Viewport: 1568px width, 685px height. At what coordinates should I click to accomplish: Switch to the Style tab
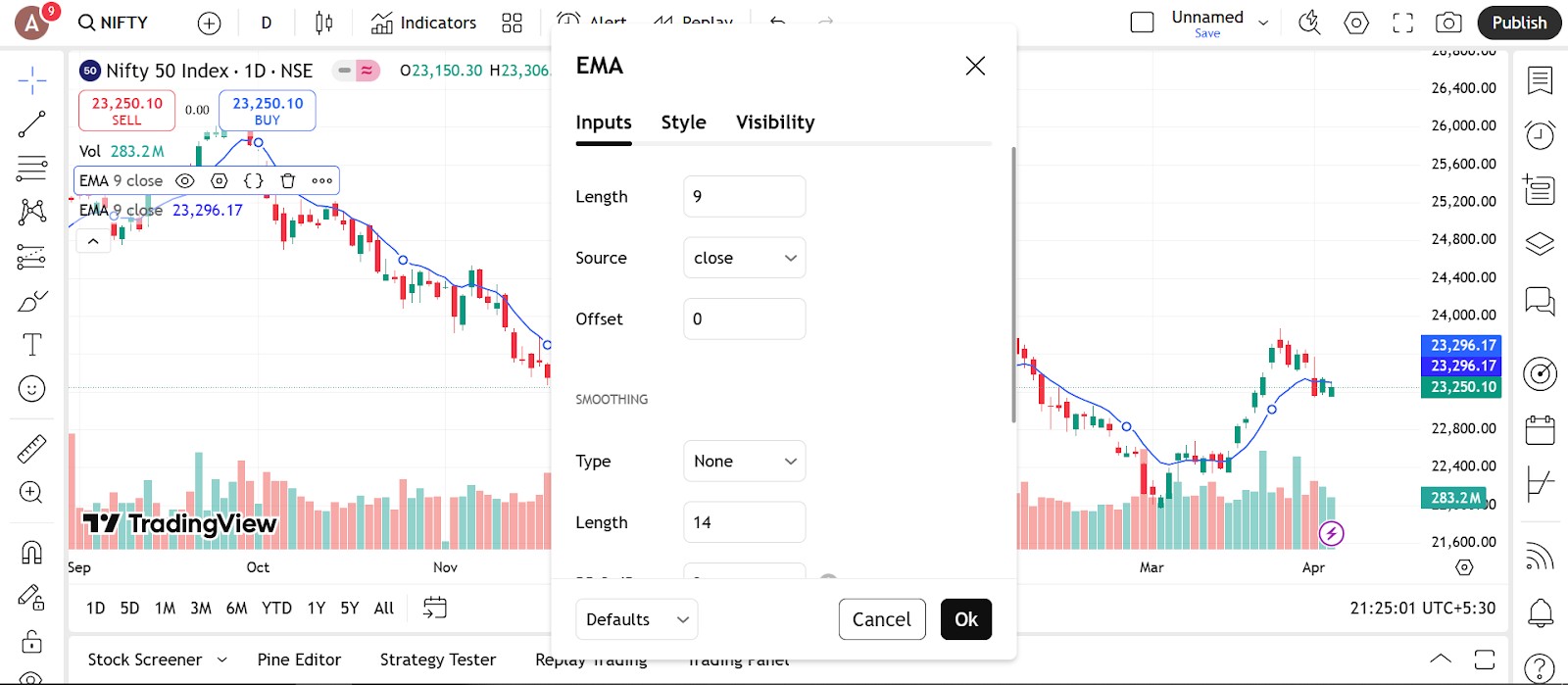(683, 122)
